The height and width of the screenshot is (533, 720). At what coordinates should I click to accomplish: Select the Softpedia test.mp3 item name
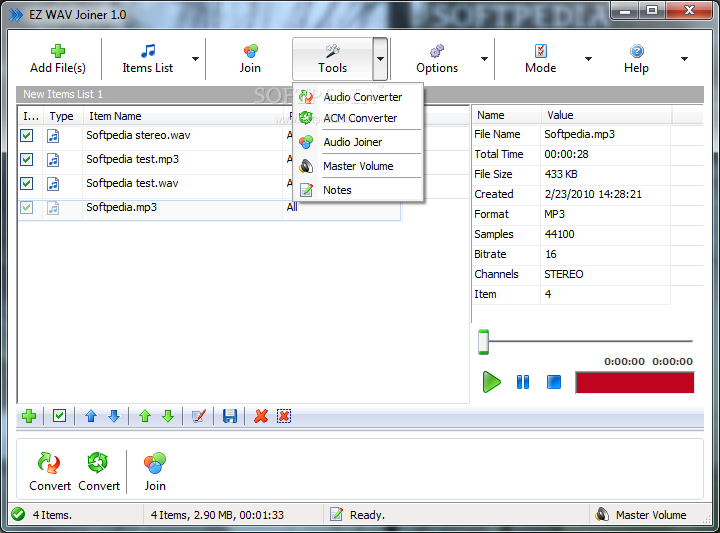(133, 159)
